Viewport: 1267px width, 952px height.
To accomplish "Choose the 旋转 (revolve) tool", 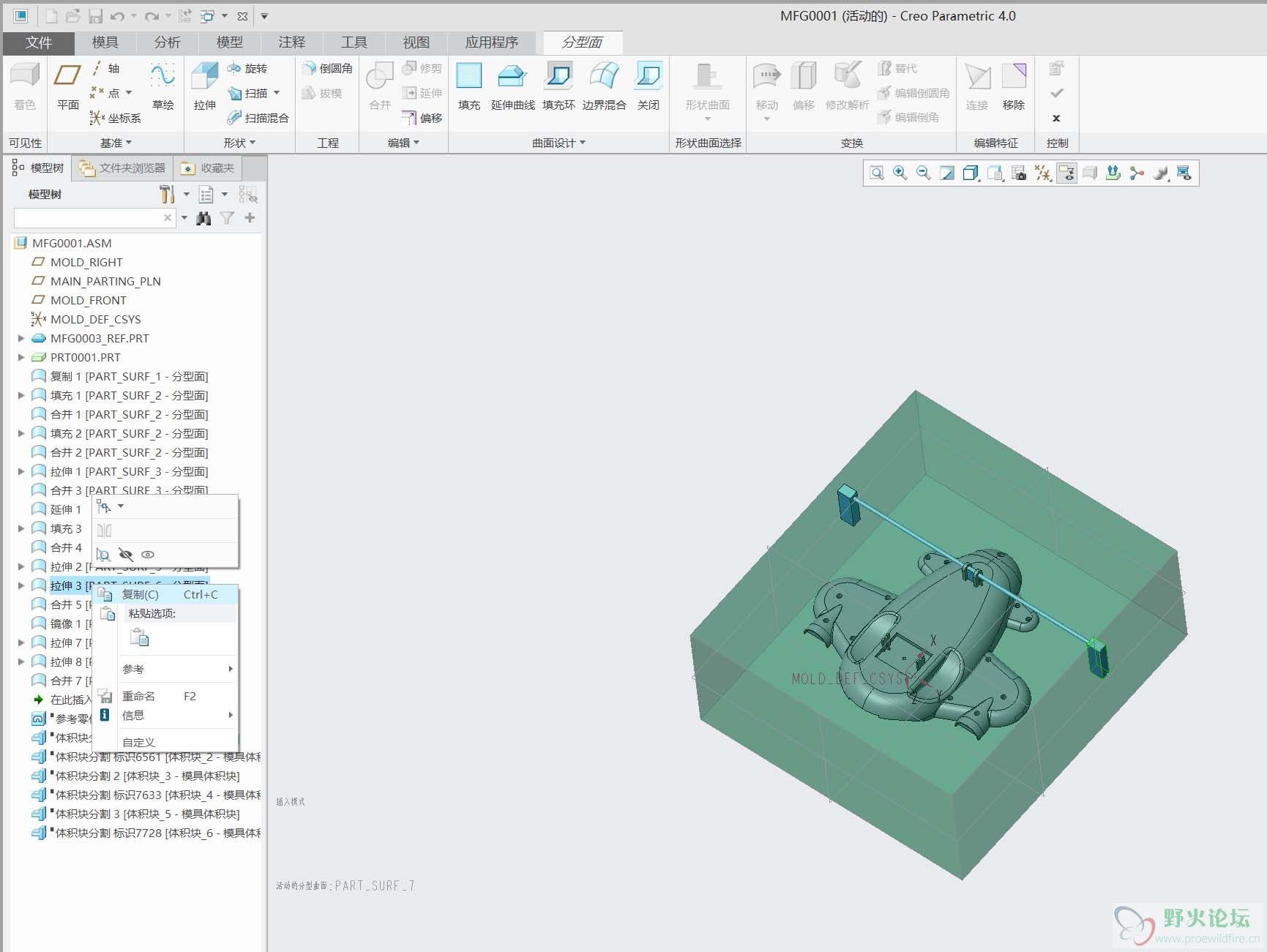I will pos(247,68).
